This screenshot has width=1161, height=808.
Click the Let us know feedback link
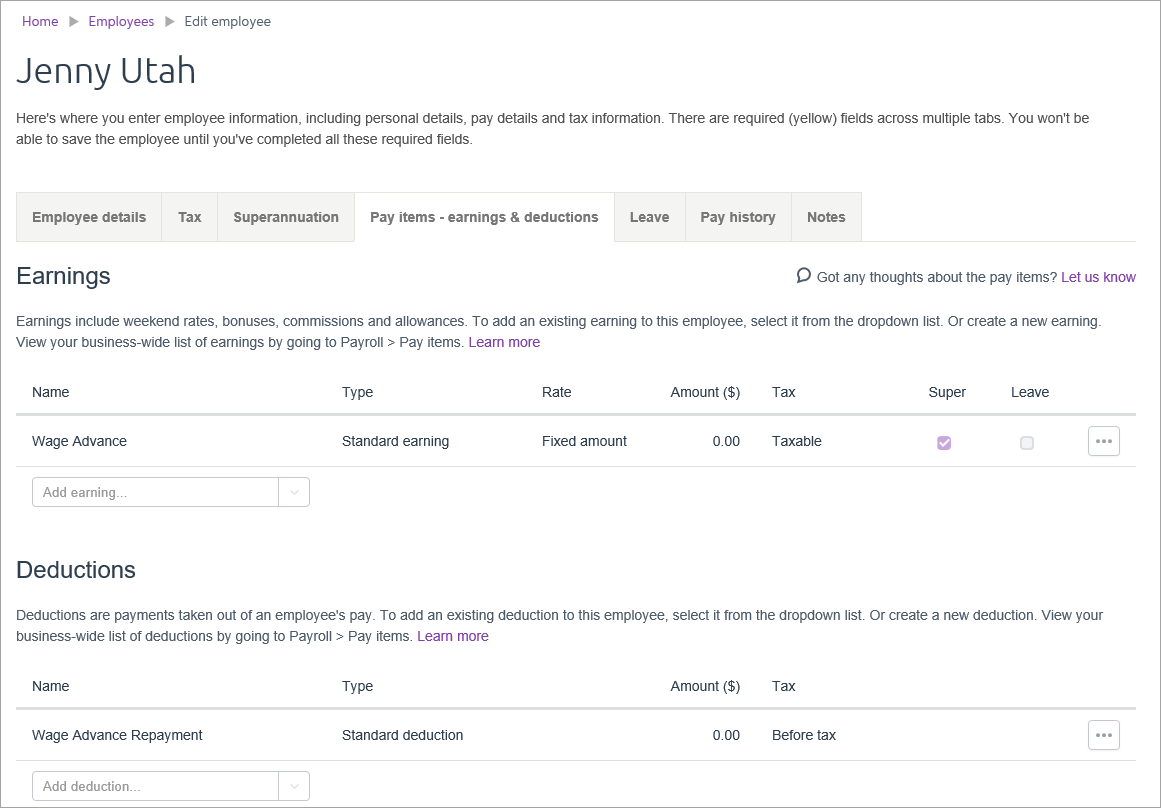1098,277
